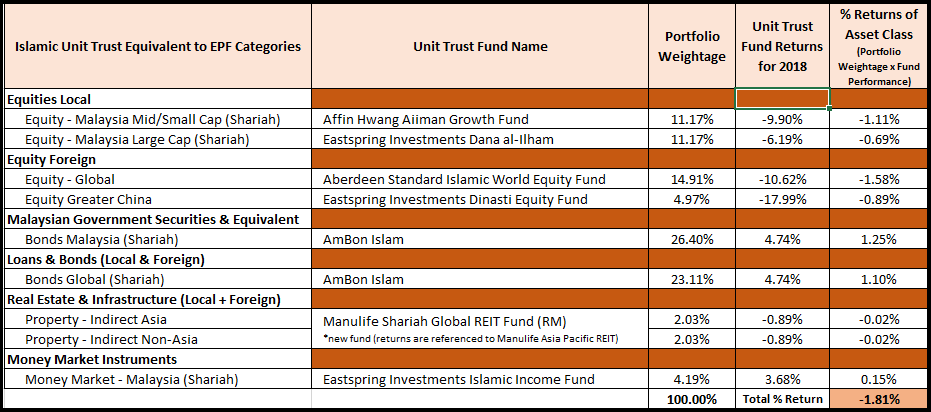Viewport: 931px width, 412px height.
Task: Select the Total % Return label cell
Action: click(783, 399)
